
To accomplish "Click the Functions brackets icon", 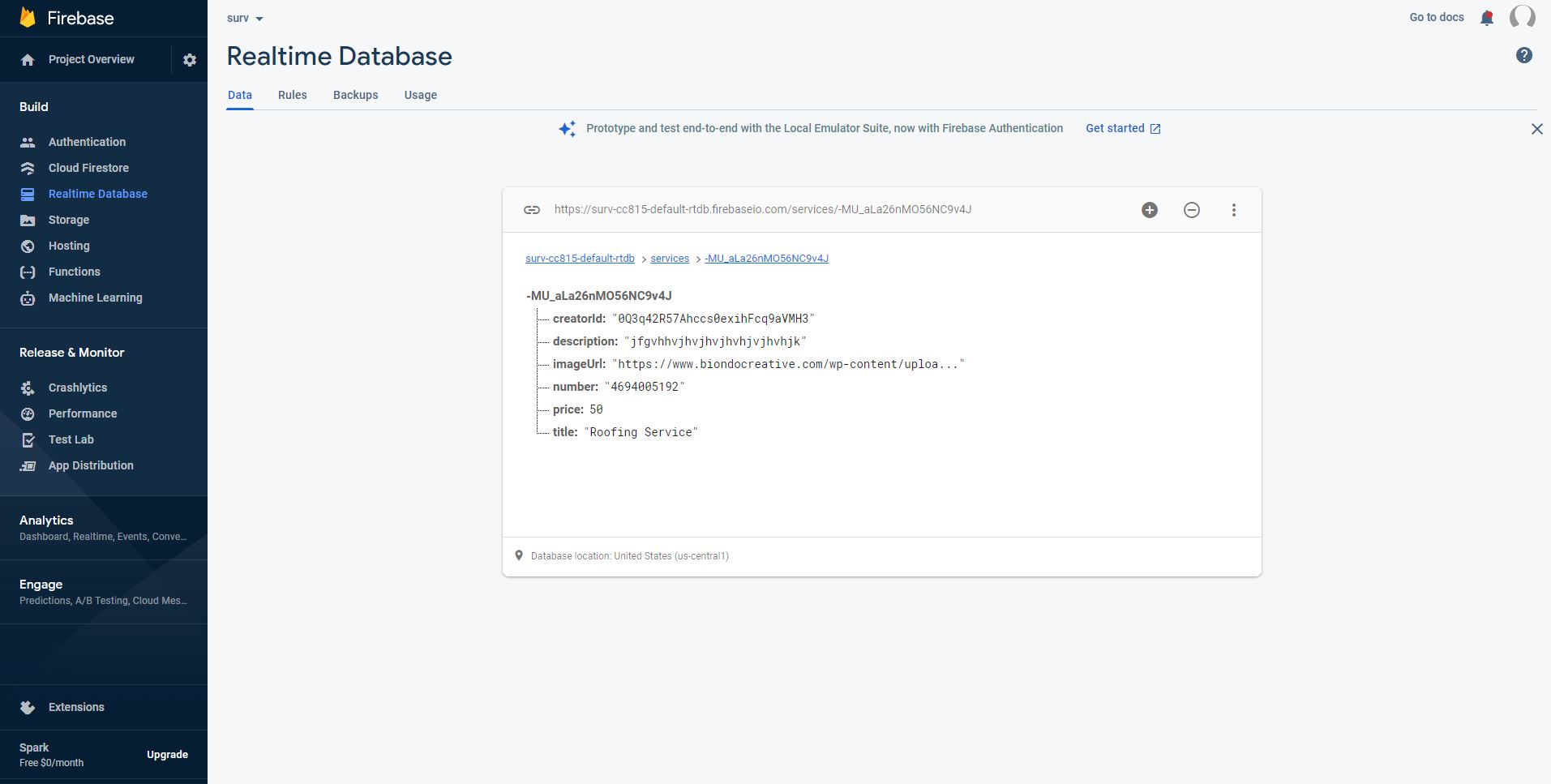I will tap(28, 272).
